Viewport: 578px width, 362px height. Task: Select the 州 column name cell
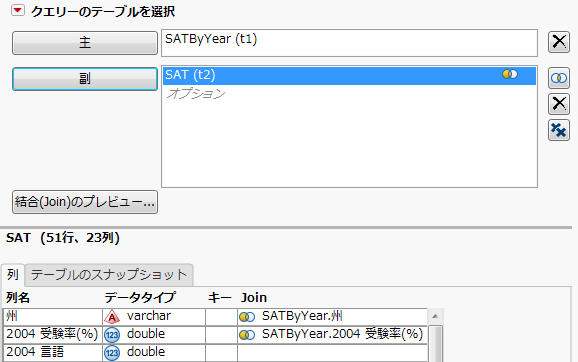tap(52, 316)
